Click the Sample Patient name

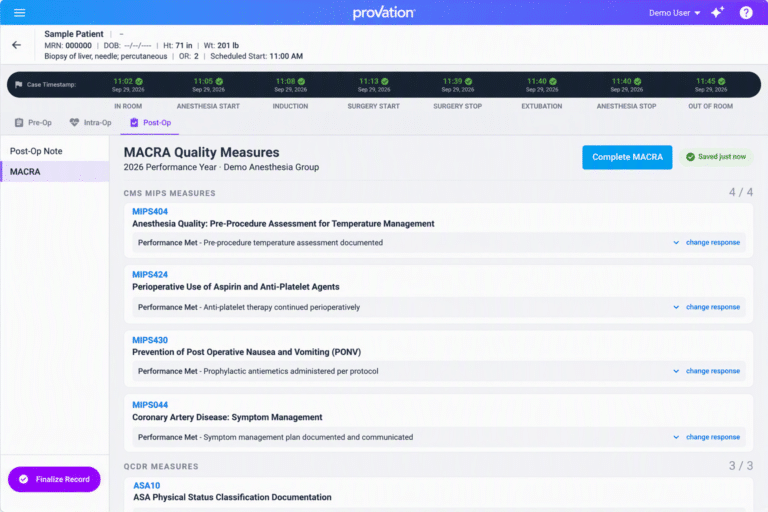(x=74, y=34)
